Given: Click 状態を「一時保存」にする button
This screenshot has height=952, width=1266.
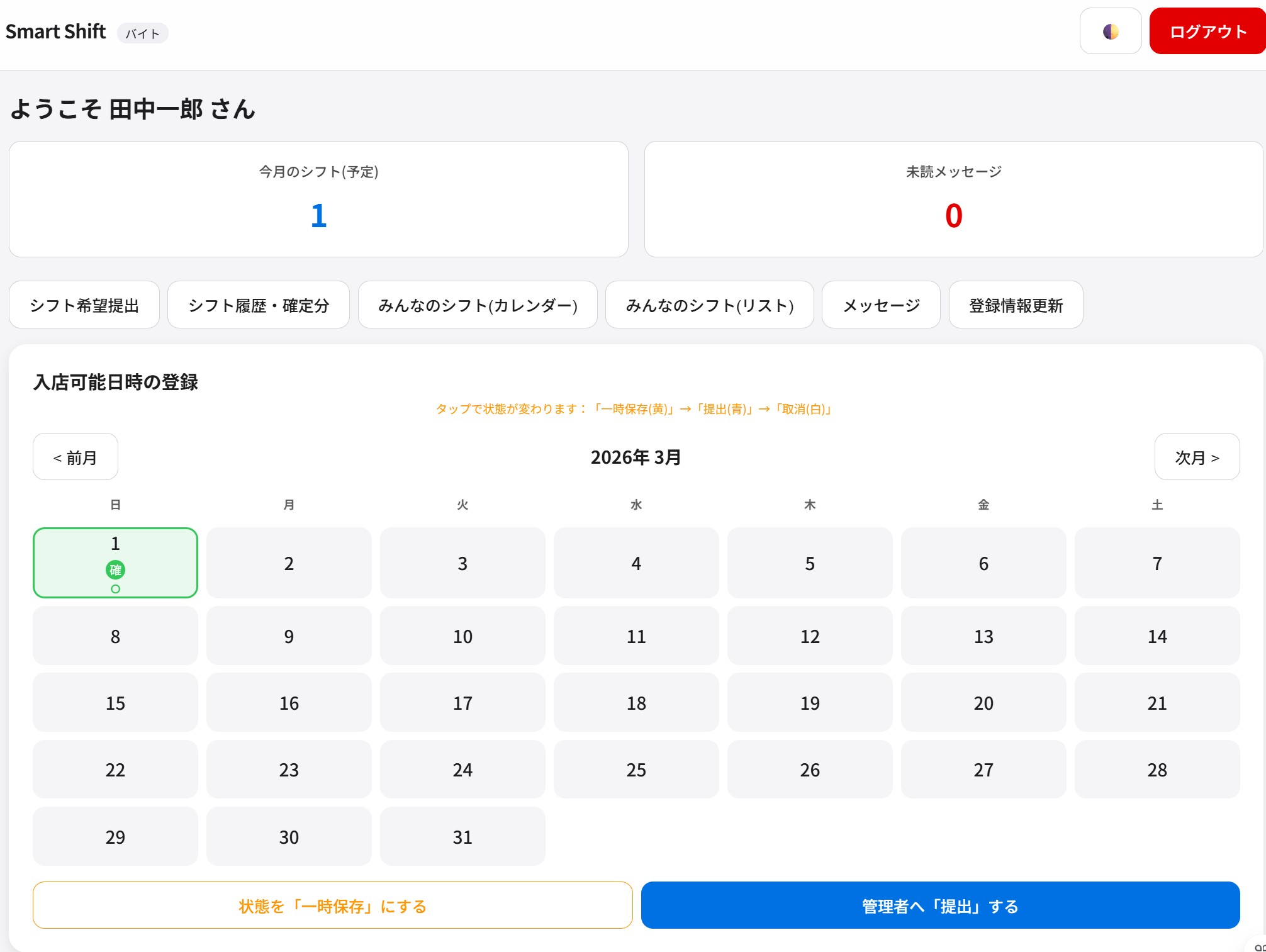Looking at the screenshot, I should pos(333,905).
